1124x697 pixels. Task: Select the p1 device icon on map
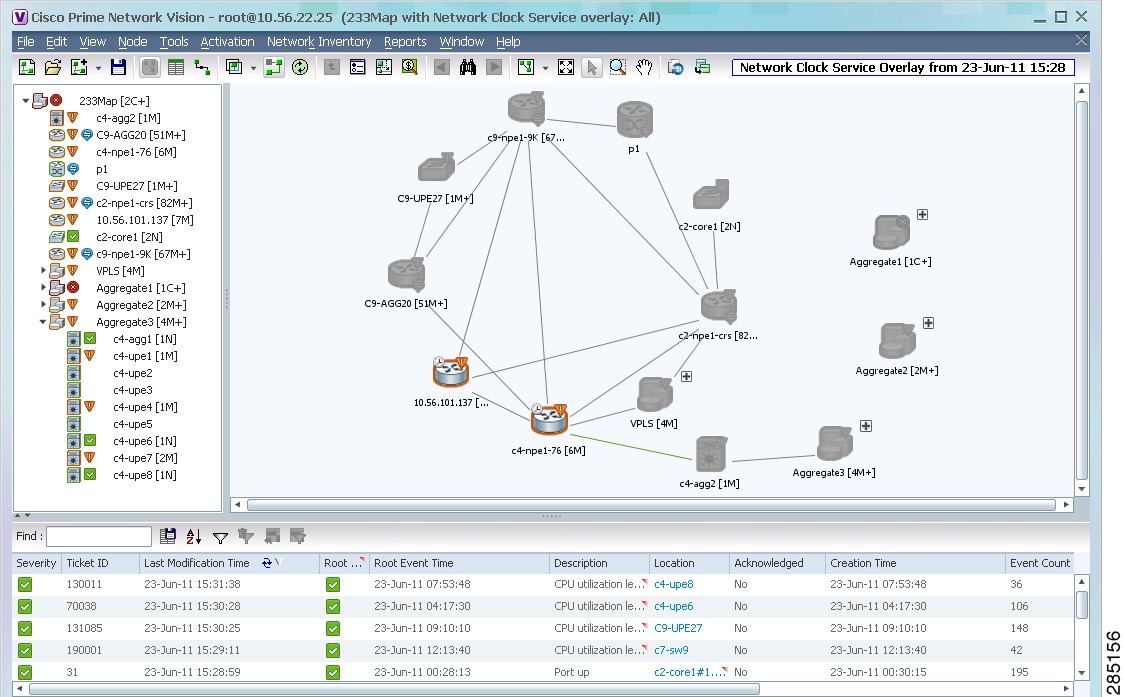point(634,120)
